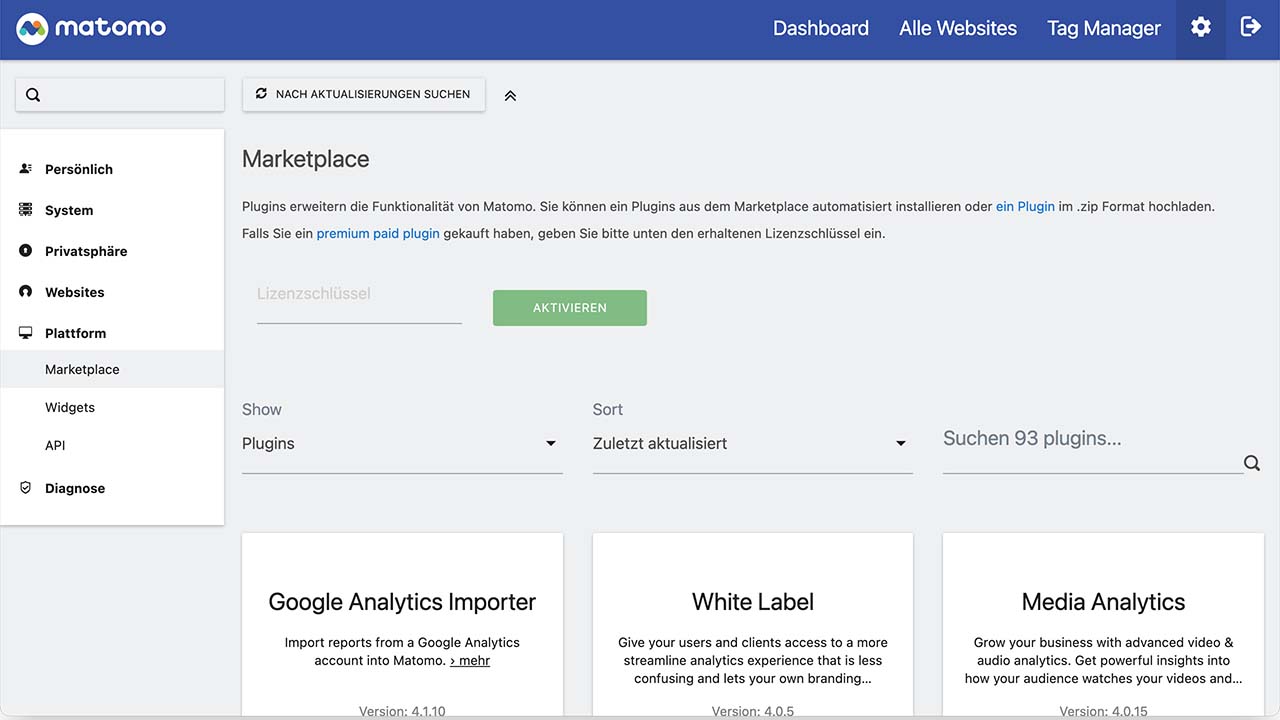Open White Label plugin title
The height and width of the screenshot is (720, 1280).
(x=753, y=602)
